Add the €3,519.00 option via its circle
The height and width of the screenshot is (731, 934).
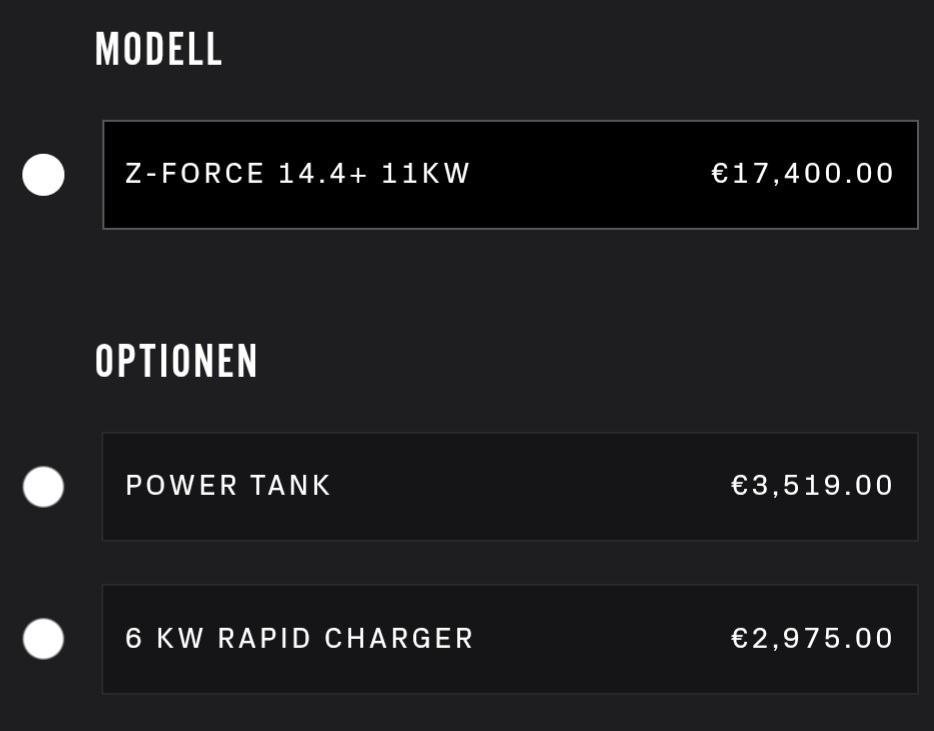(x=43, y=487)
